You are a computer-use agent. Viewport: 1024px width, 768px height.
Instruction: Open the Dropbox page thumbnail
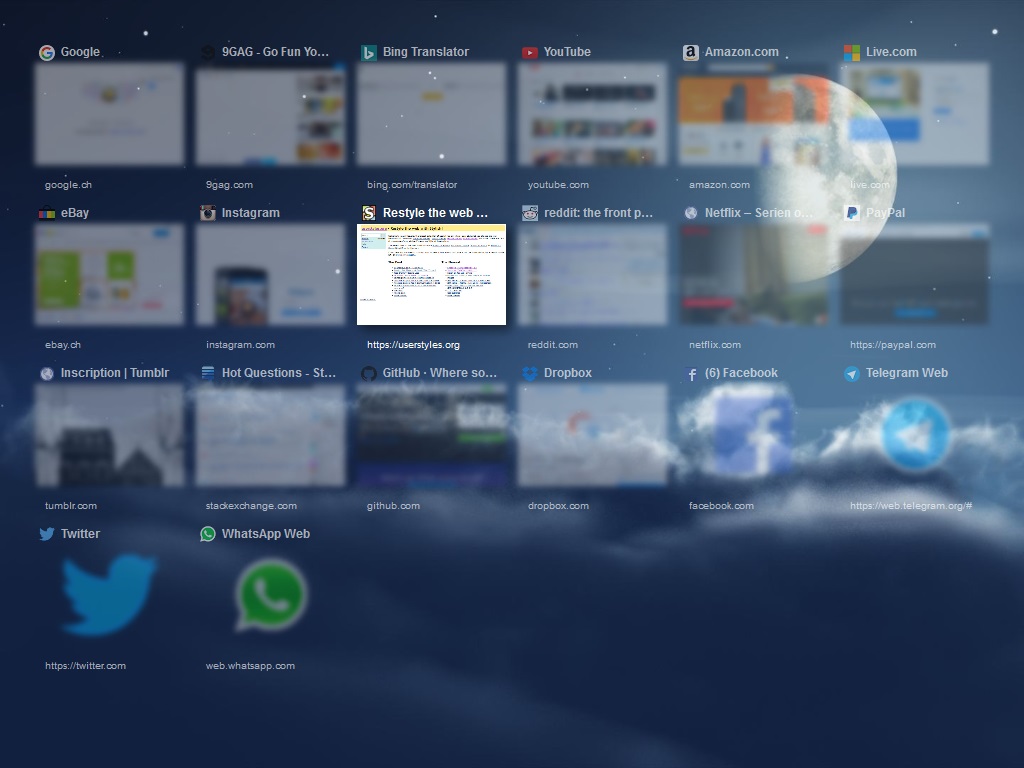coord(592,435)
